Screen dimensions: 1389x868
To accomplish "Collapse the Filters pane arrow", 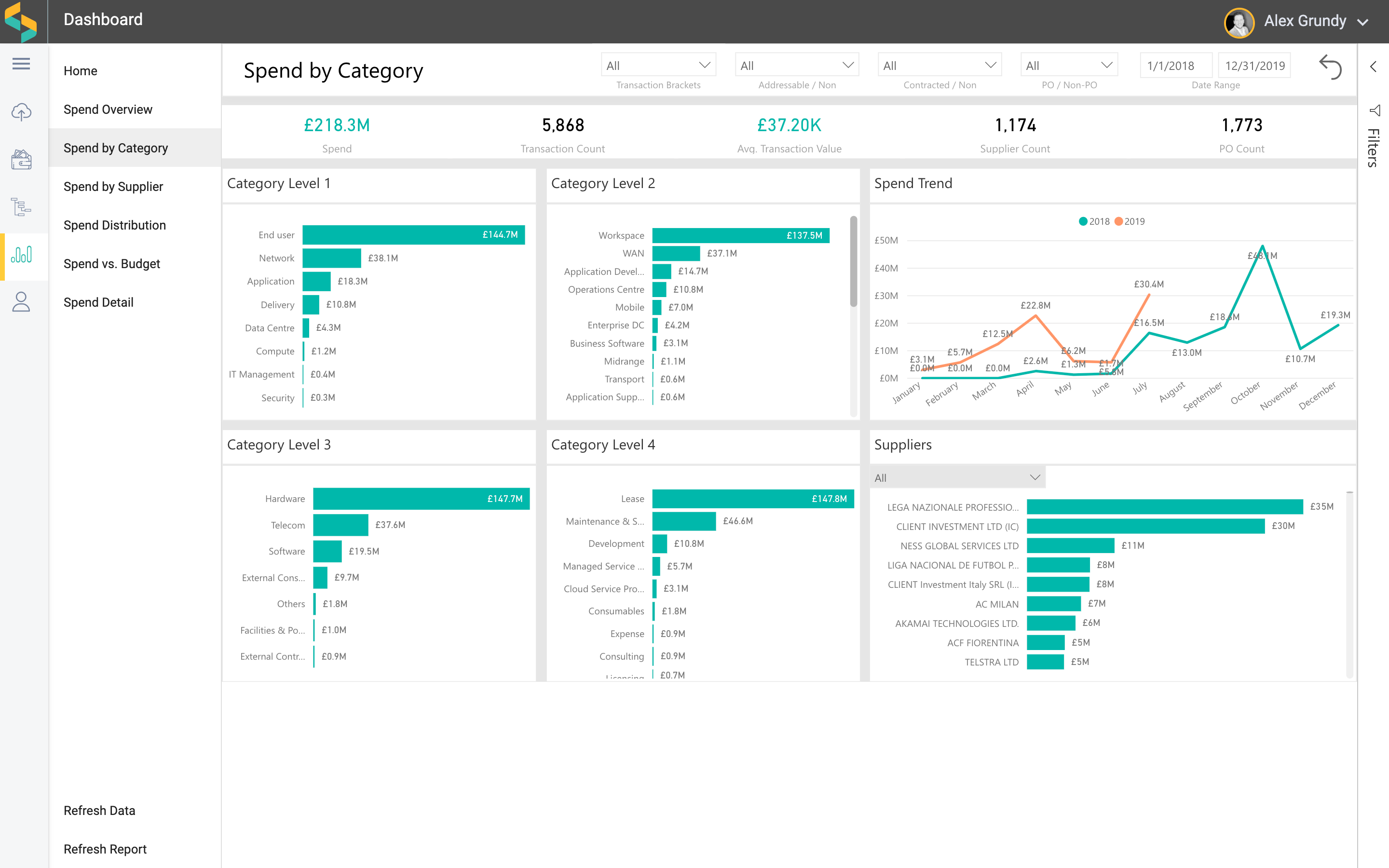I will click(x=1373, y=67).
